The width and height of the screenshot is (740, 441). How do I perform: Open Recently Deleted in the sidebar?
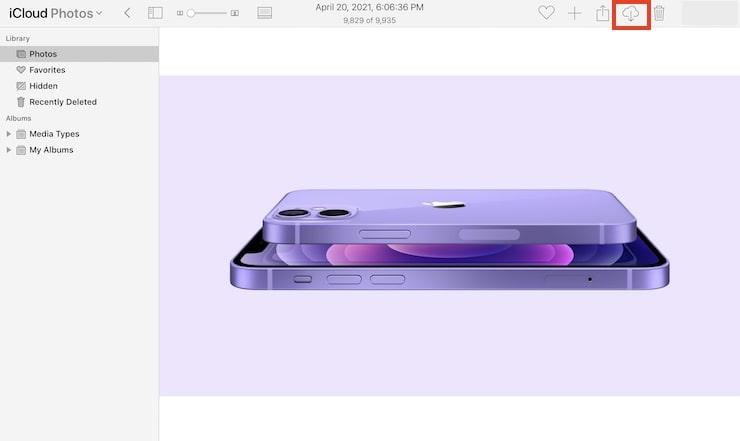79,102
